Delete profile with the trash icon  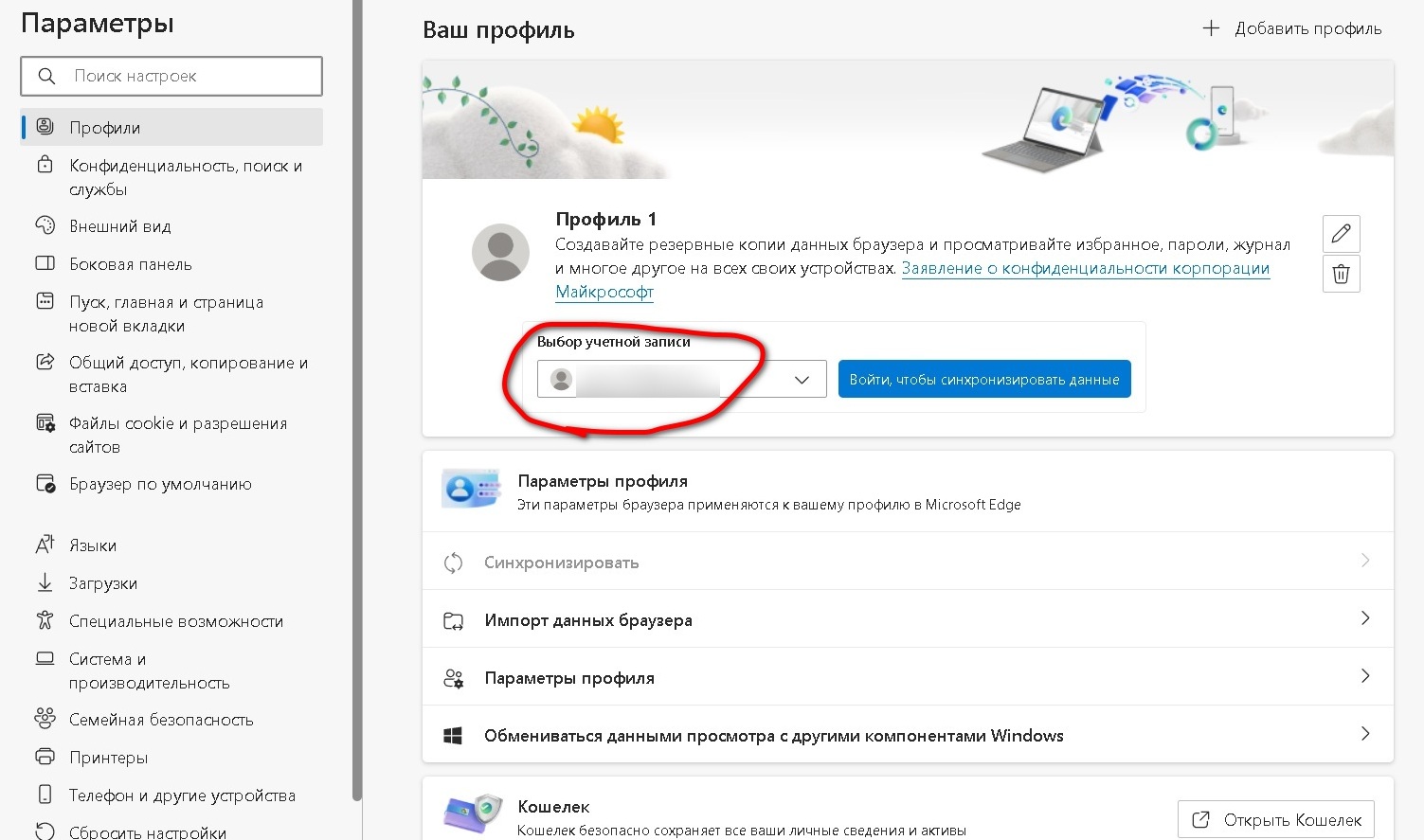[1341, 274]
